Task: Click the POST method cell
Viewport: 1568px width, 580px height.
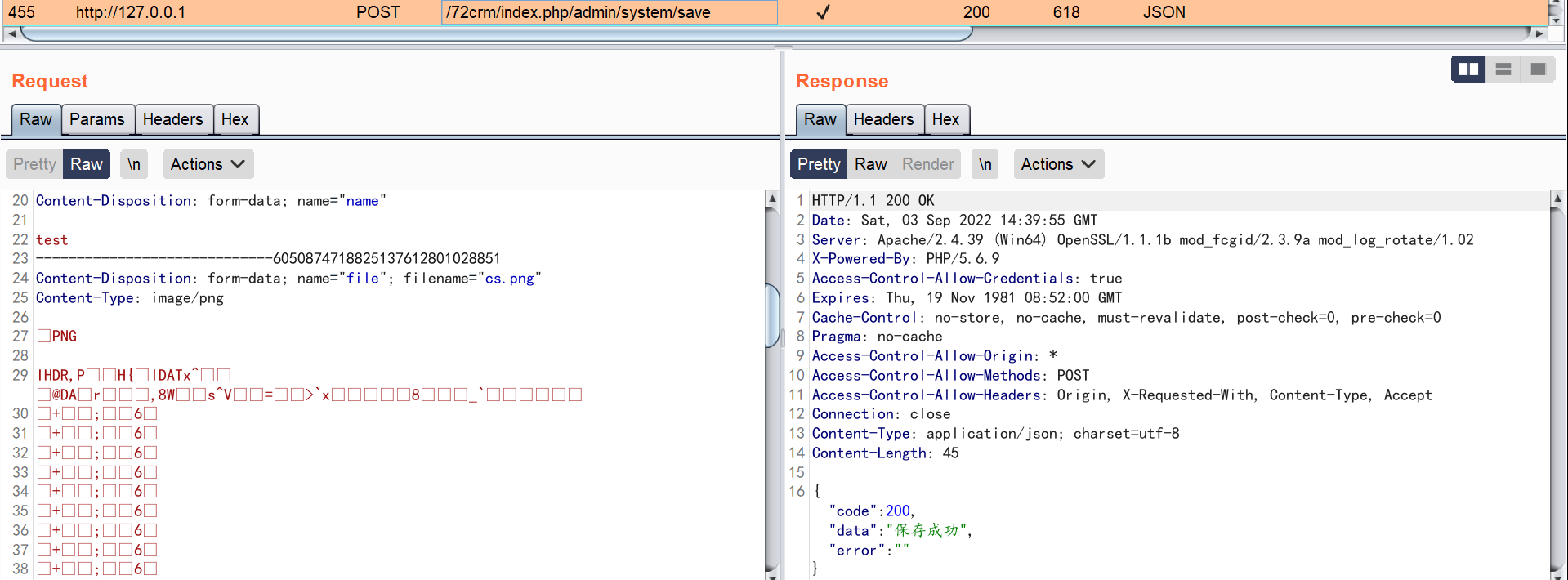Action: pyautogui.click(x=378, y=12)
